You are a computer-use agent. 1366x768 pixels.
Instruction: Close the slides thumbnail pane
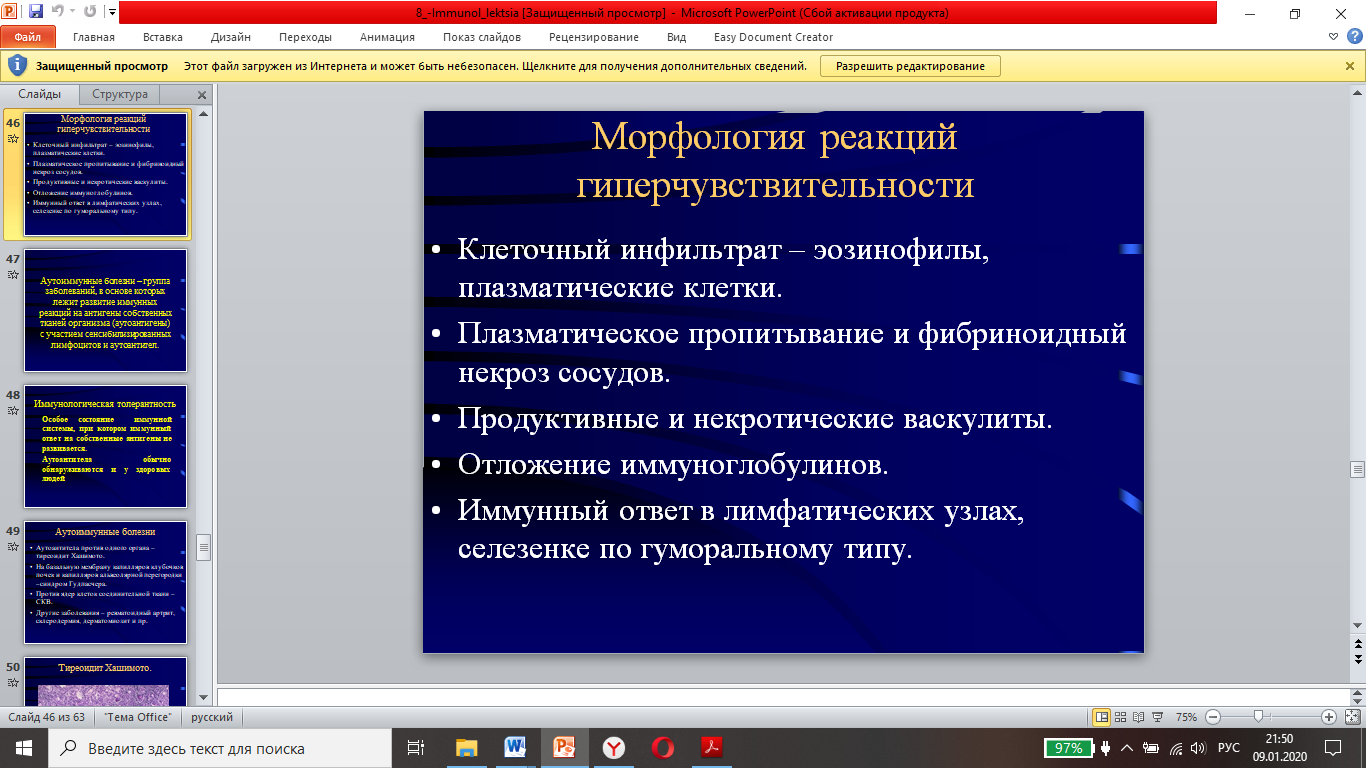pyautogui.click(x=202, y=95)
